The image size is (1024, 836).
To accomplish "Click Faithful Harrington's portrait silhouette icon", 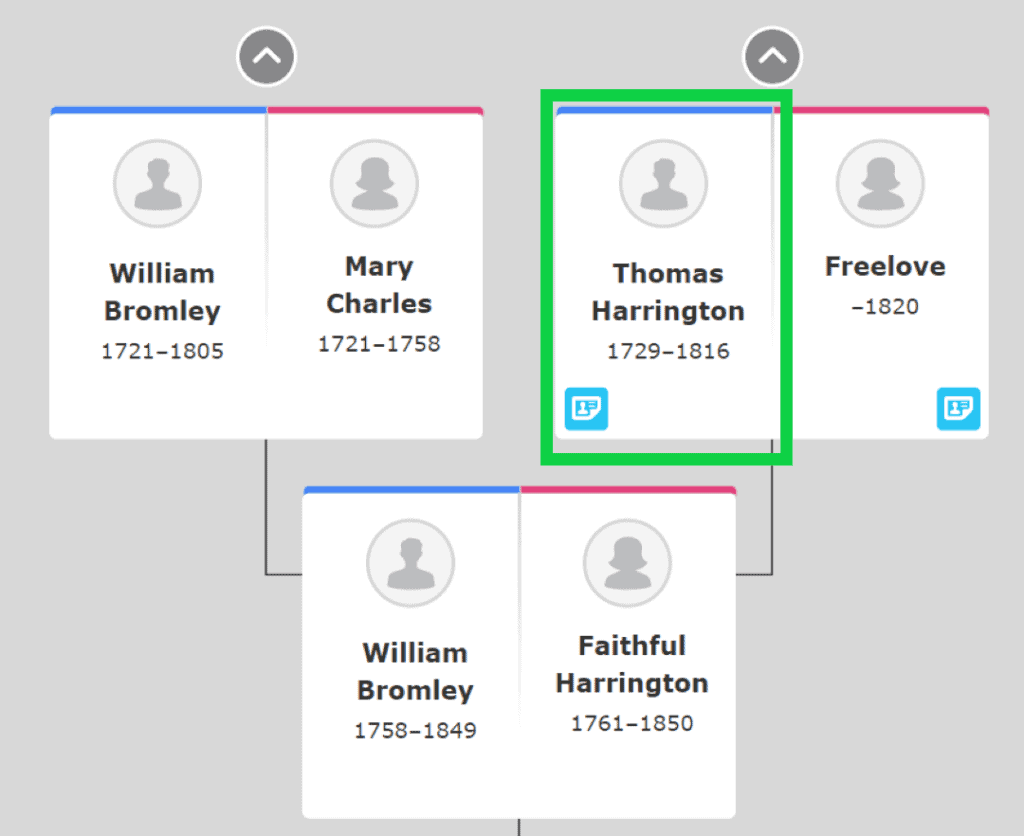I will (627, 563).
